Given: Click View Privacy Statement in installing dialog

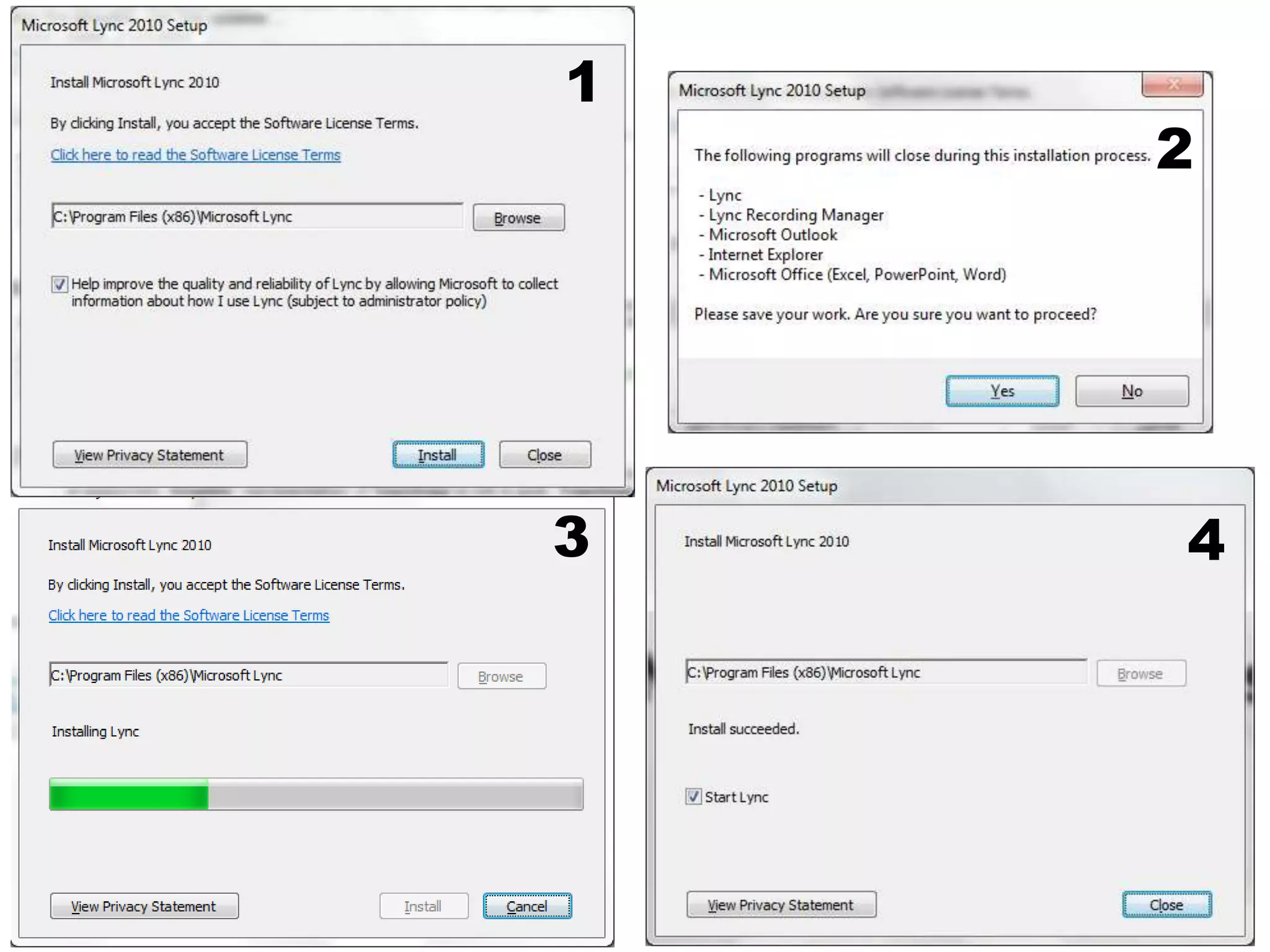Looking at the screenshot, I should (x=144, y=906).
